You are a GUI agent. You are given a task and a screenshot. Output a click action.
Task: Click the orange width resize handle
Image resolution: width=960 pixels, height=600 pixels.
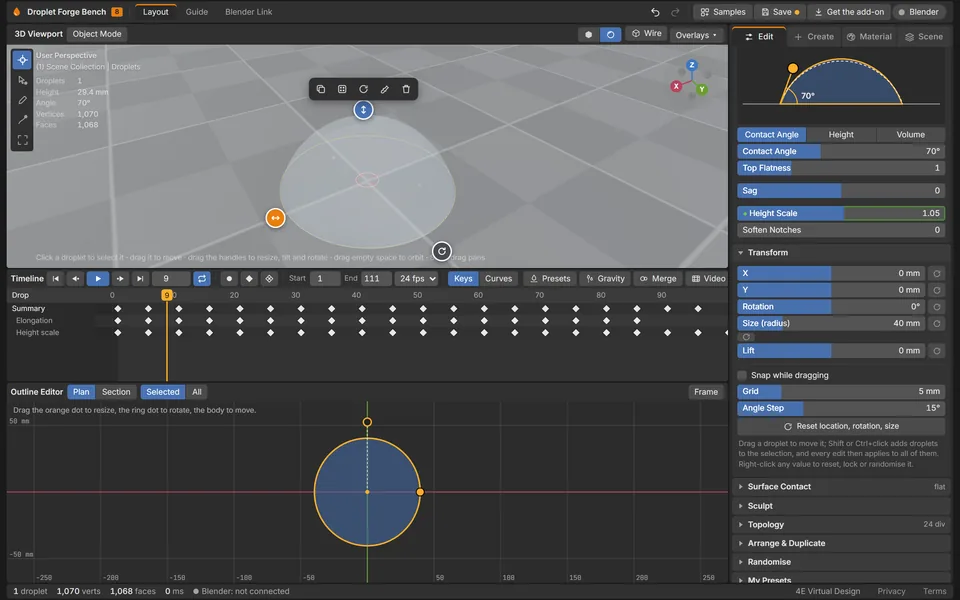(x=276, y=218)
